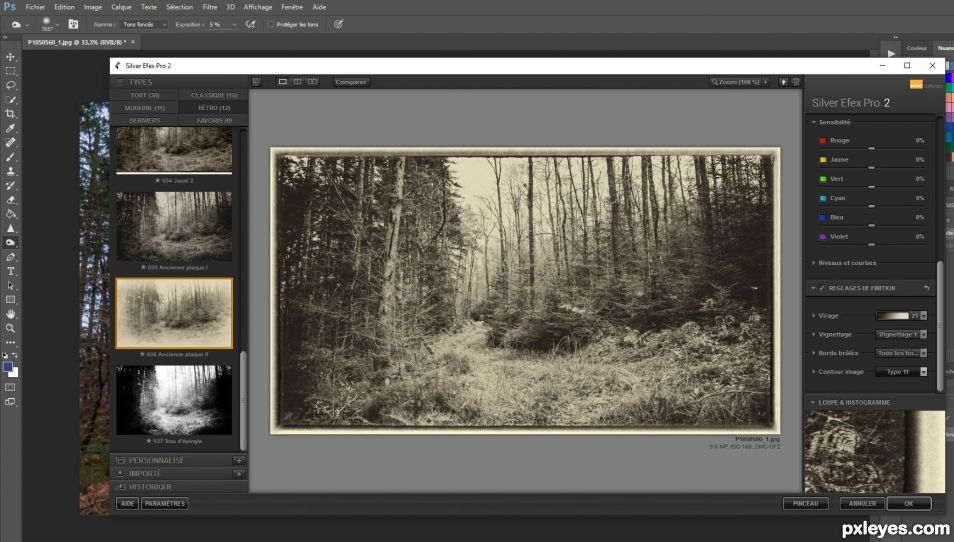Enable the airbrush mode icon
954x542 pixels.
point(250,24)
